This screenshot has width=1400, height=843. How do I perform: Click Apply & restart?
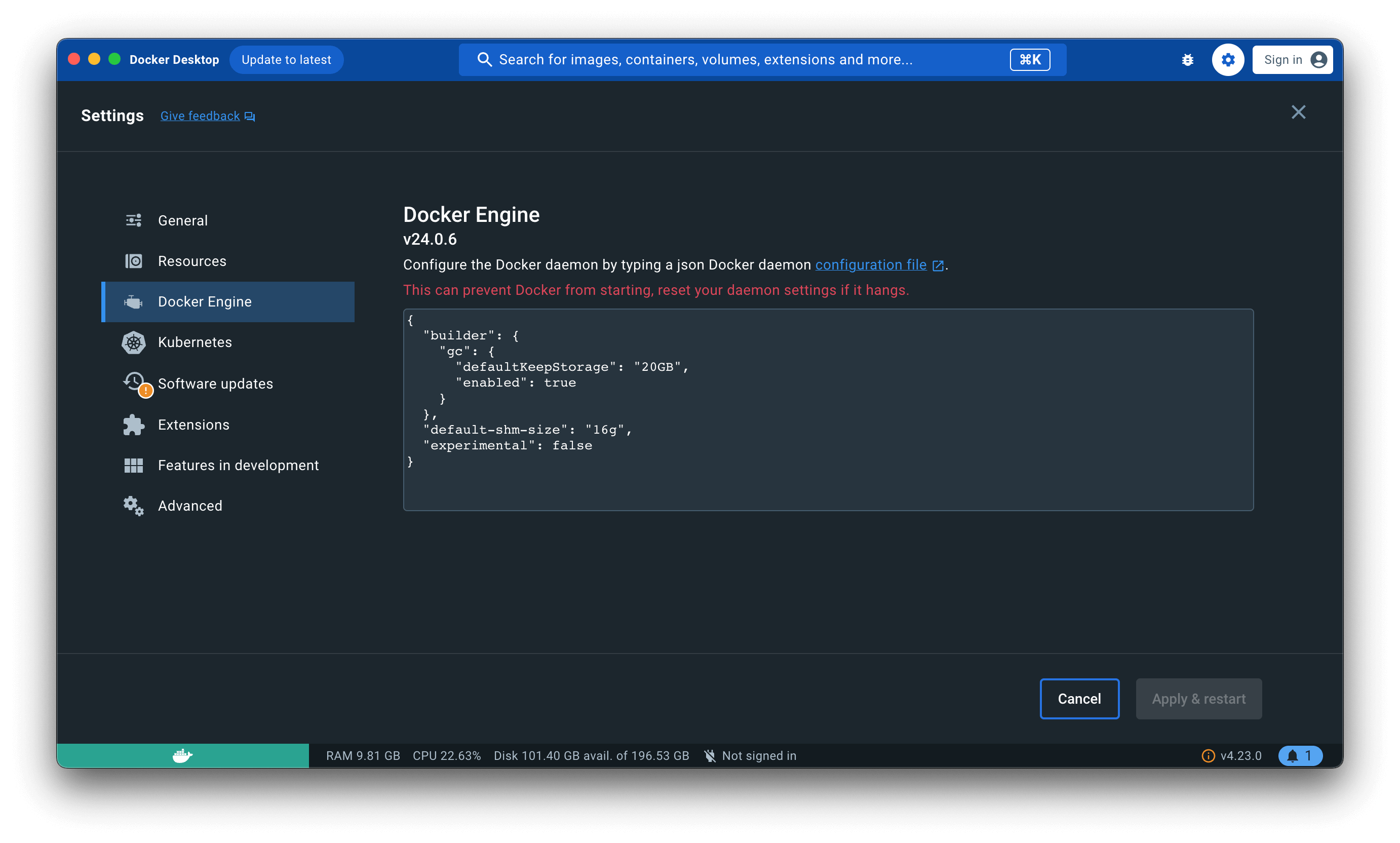point(1198,698)
